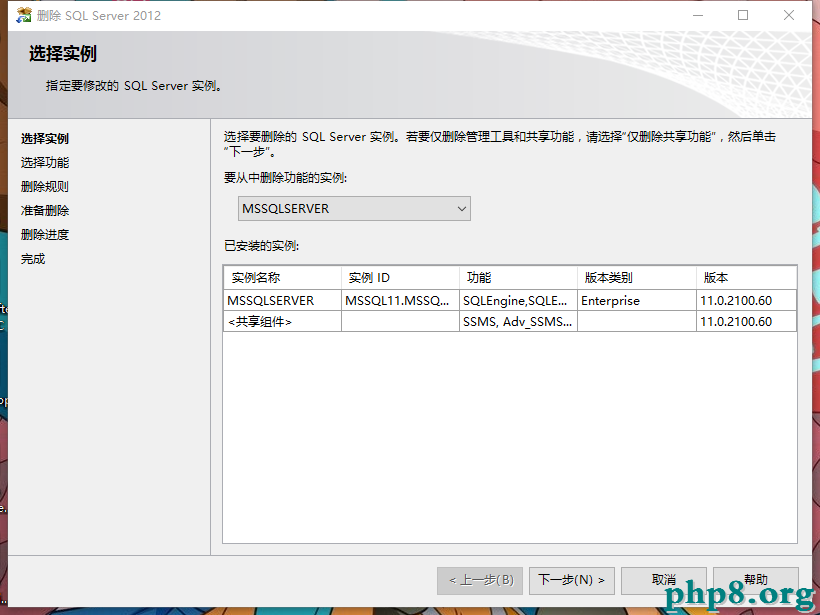This screenshot has width=820, height=615.
Task: Maximize the SQL Server 2012 window
Action: click(x=743, y=15)
